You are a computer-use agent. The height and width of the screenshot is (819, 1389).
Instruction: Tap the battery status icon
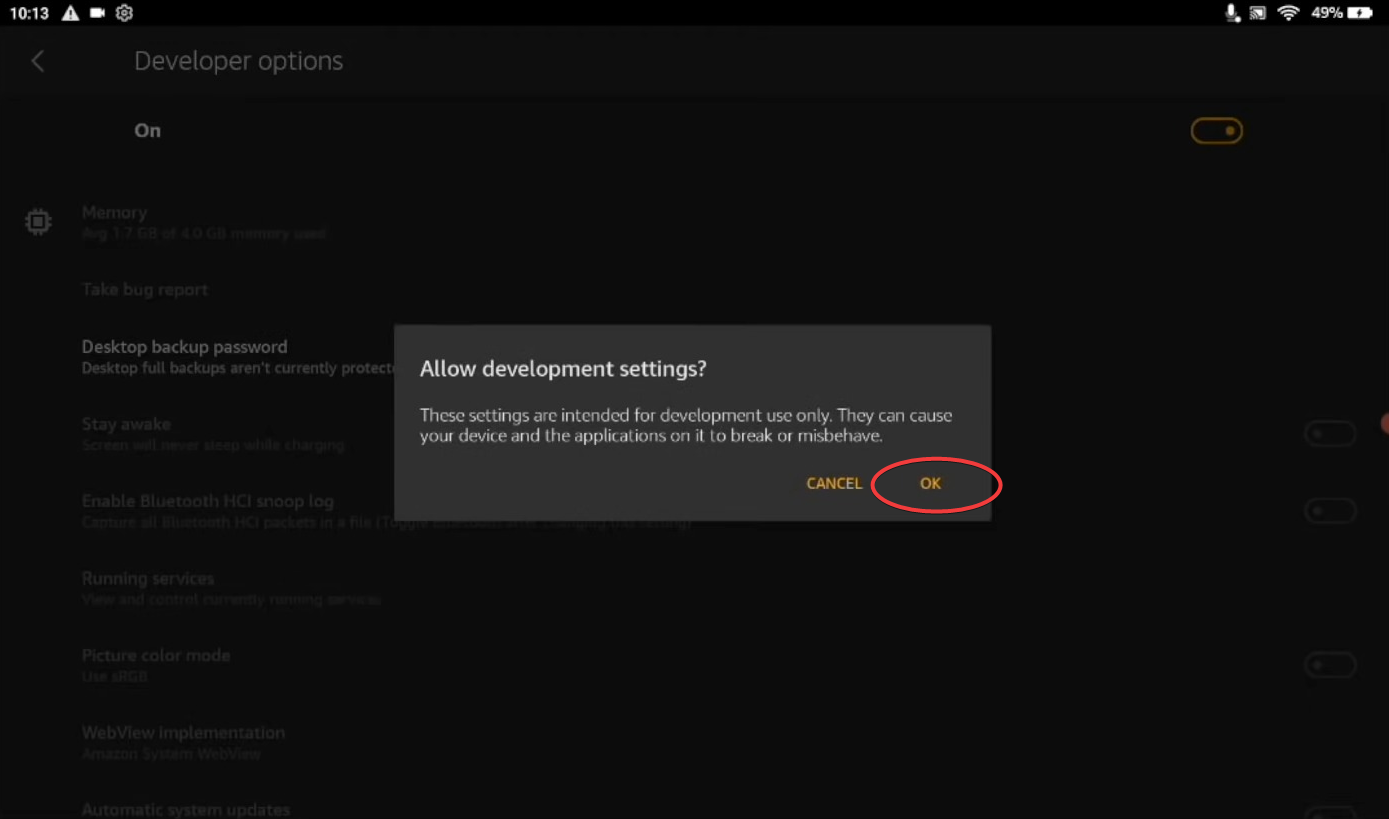(1360, 13)
